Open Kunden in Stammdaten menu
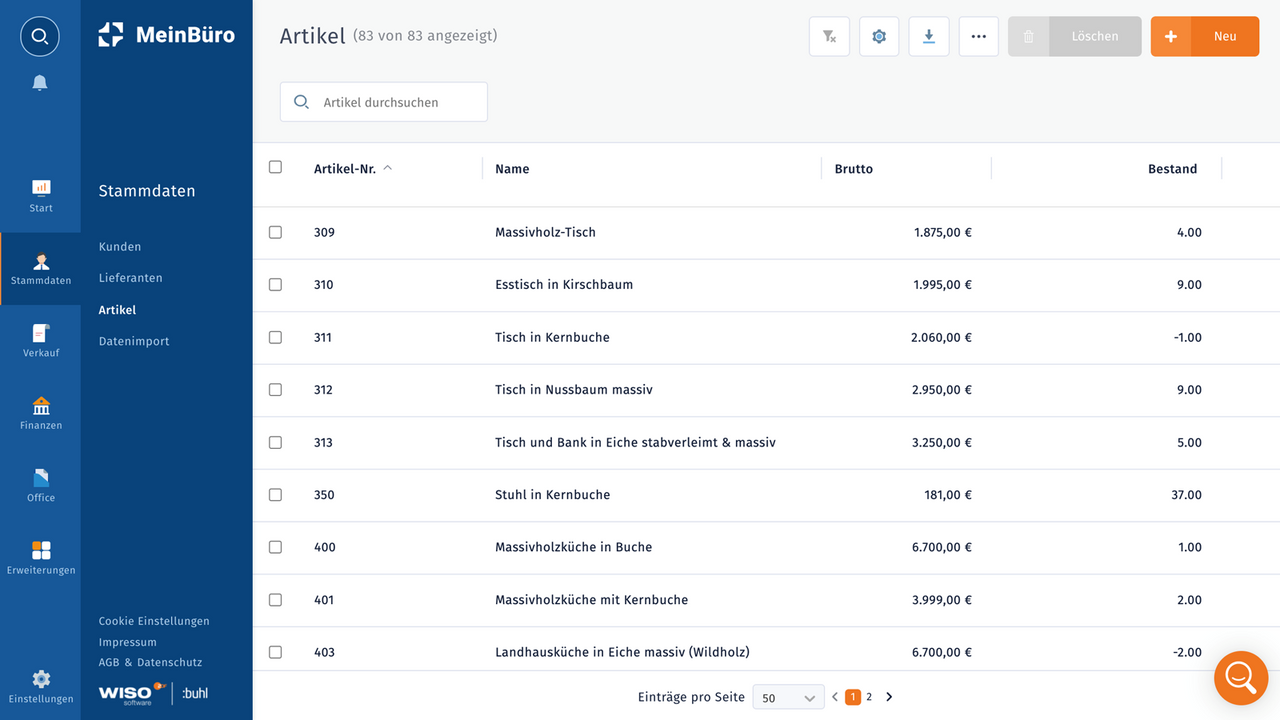This screenshot has width=1280, height=720. click(x=120, y=247)
